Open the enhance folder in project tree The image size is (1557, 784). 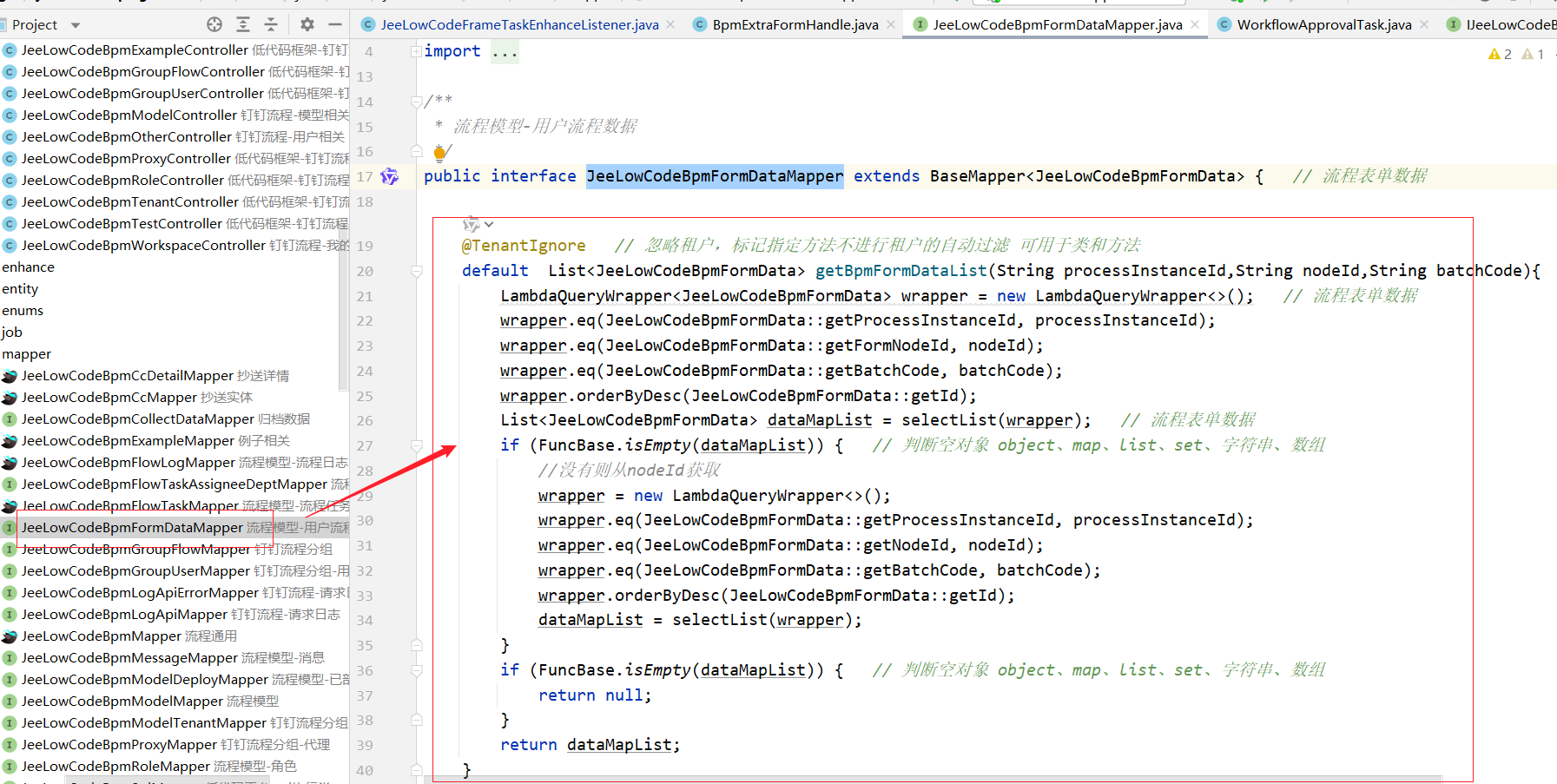(28, 267)
